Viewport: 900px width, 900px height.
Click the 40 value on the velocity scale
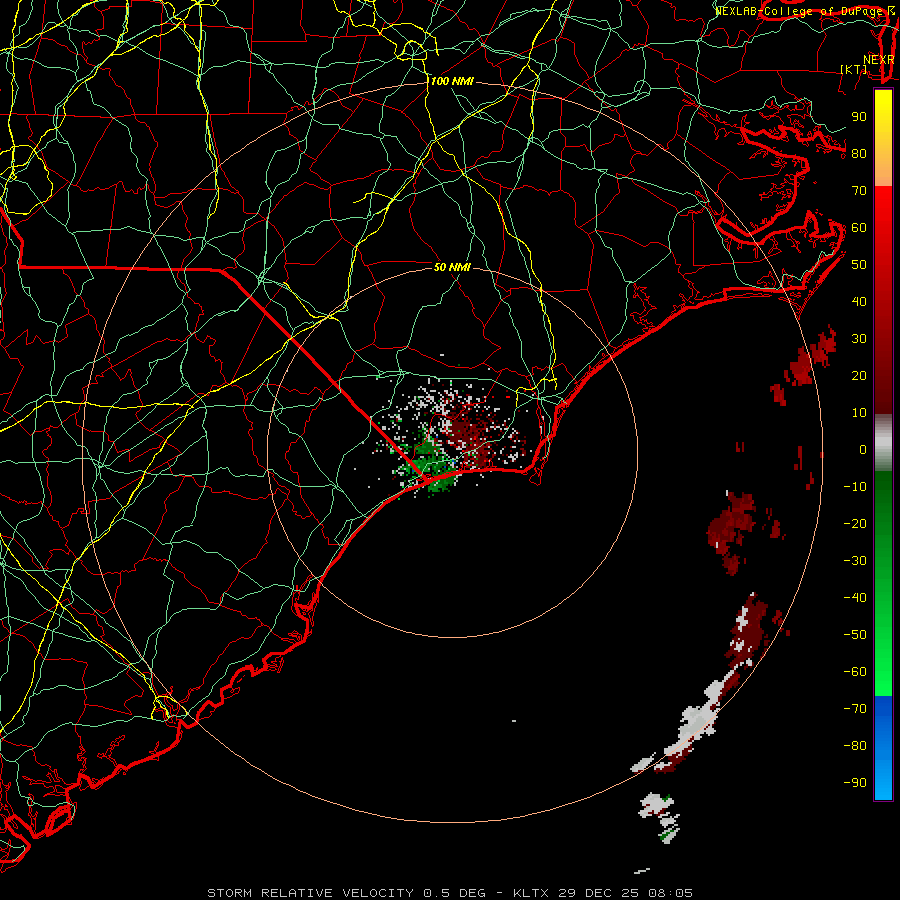859,301
